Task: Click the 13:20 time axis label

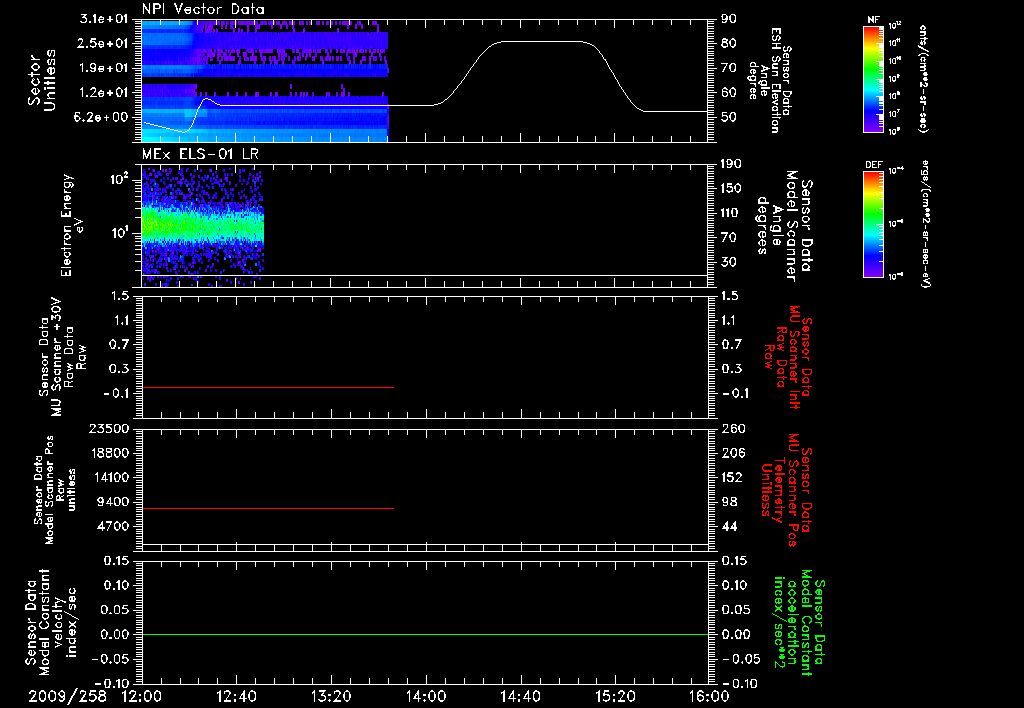Action: (x=331, y=696)
